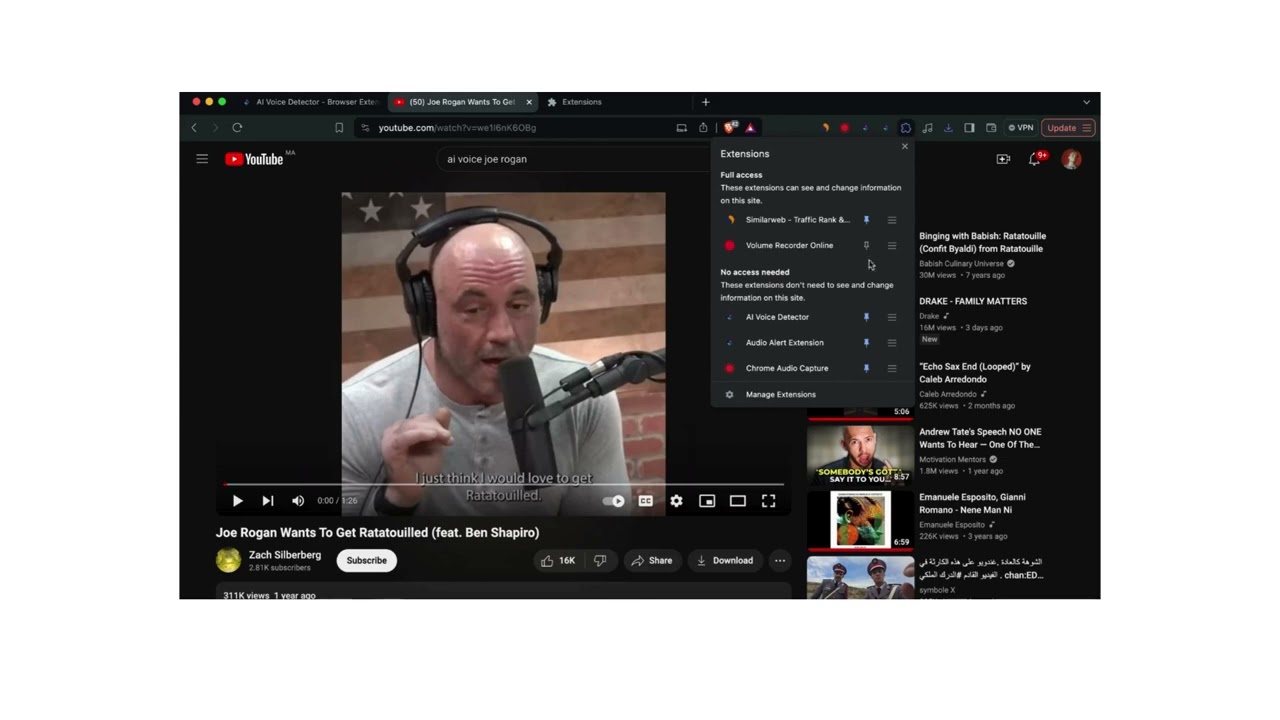Open more options for Similarweb
The image size is (1280, 720).
(892, 220)
